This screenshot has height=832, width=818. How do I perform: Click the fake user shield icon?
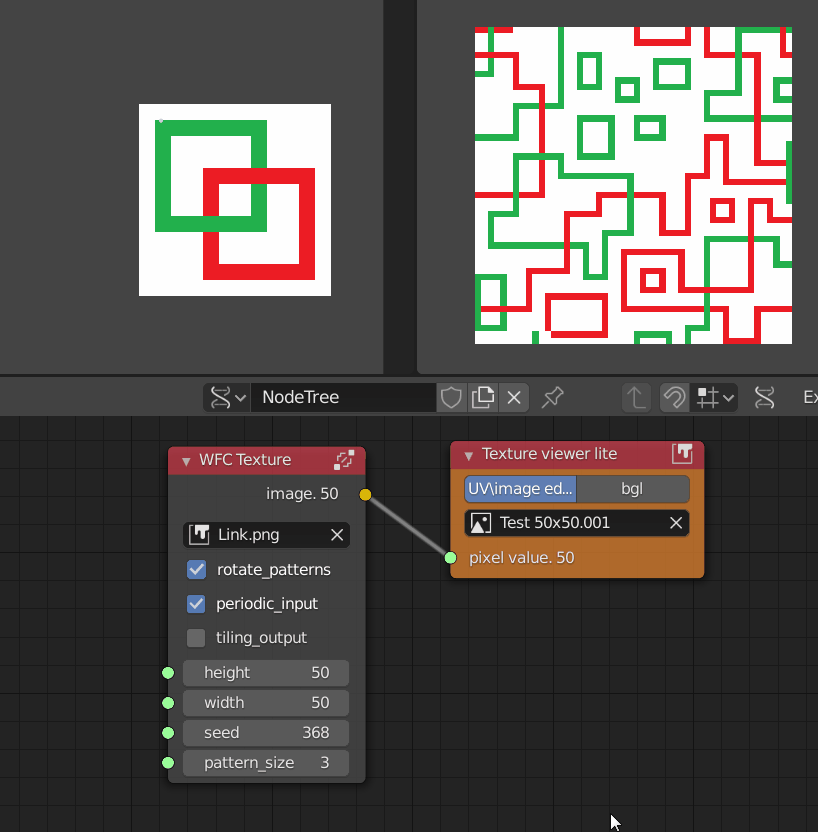click(x=452, y=397)
